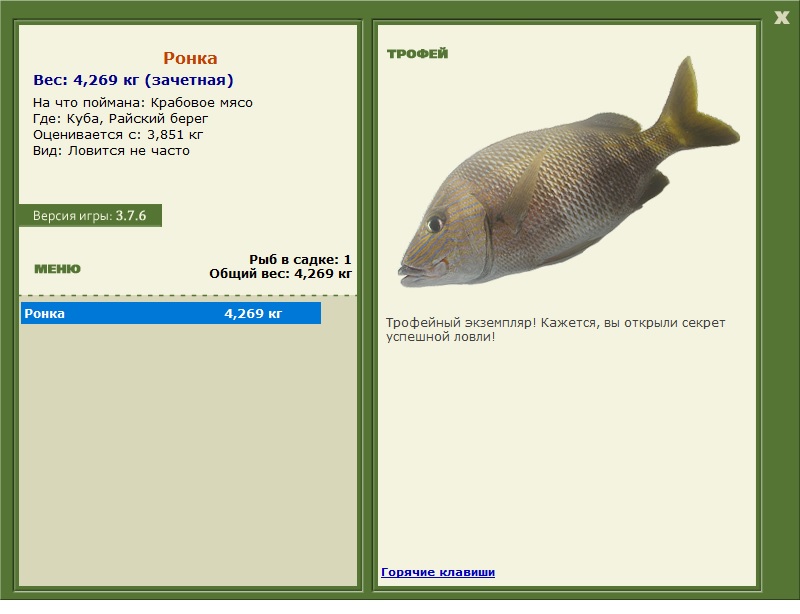Click the Вес: 4,269 кг (зачетная) text
This screenshot has height=614, width=800.
133,80
